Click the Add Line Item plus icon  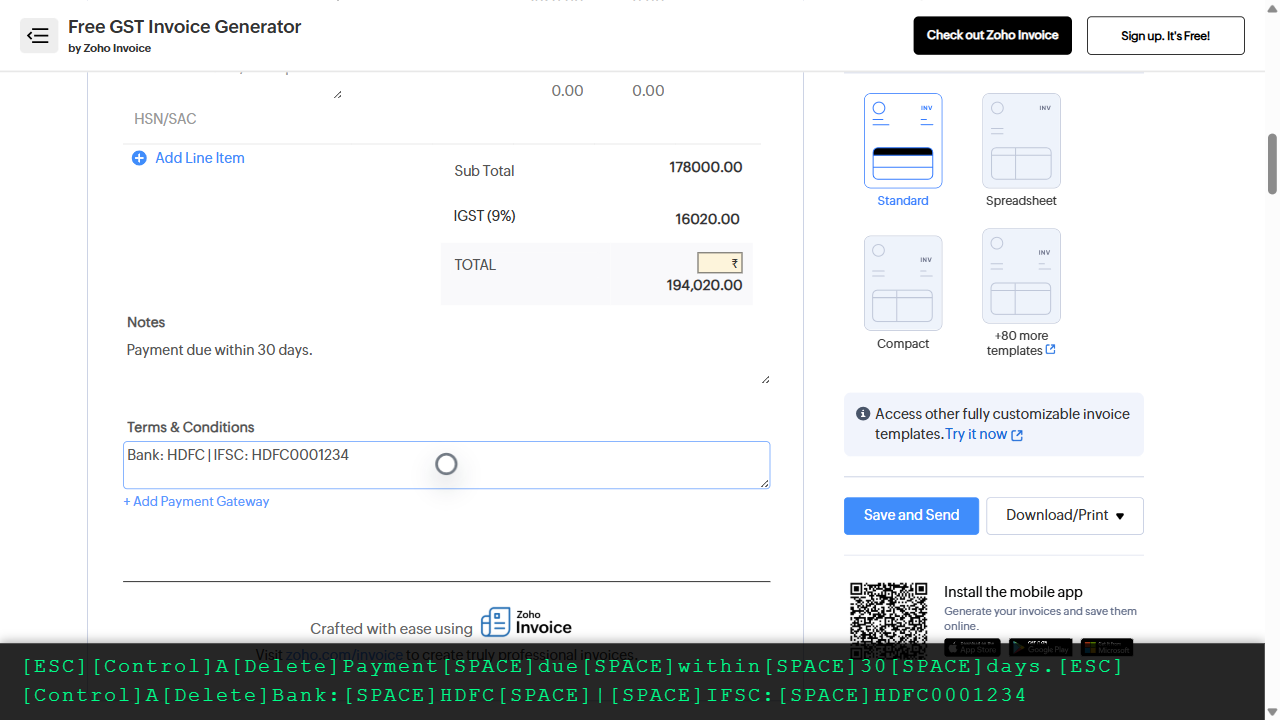click(x=139, y=158)
